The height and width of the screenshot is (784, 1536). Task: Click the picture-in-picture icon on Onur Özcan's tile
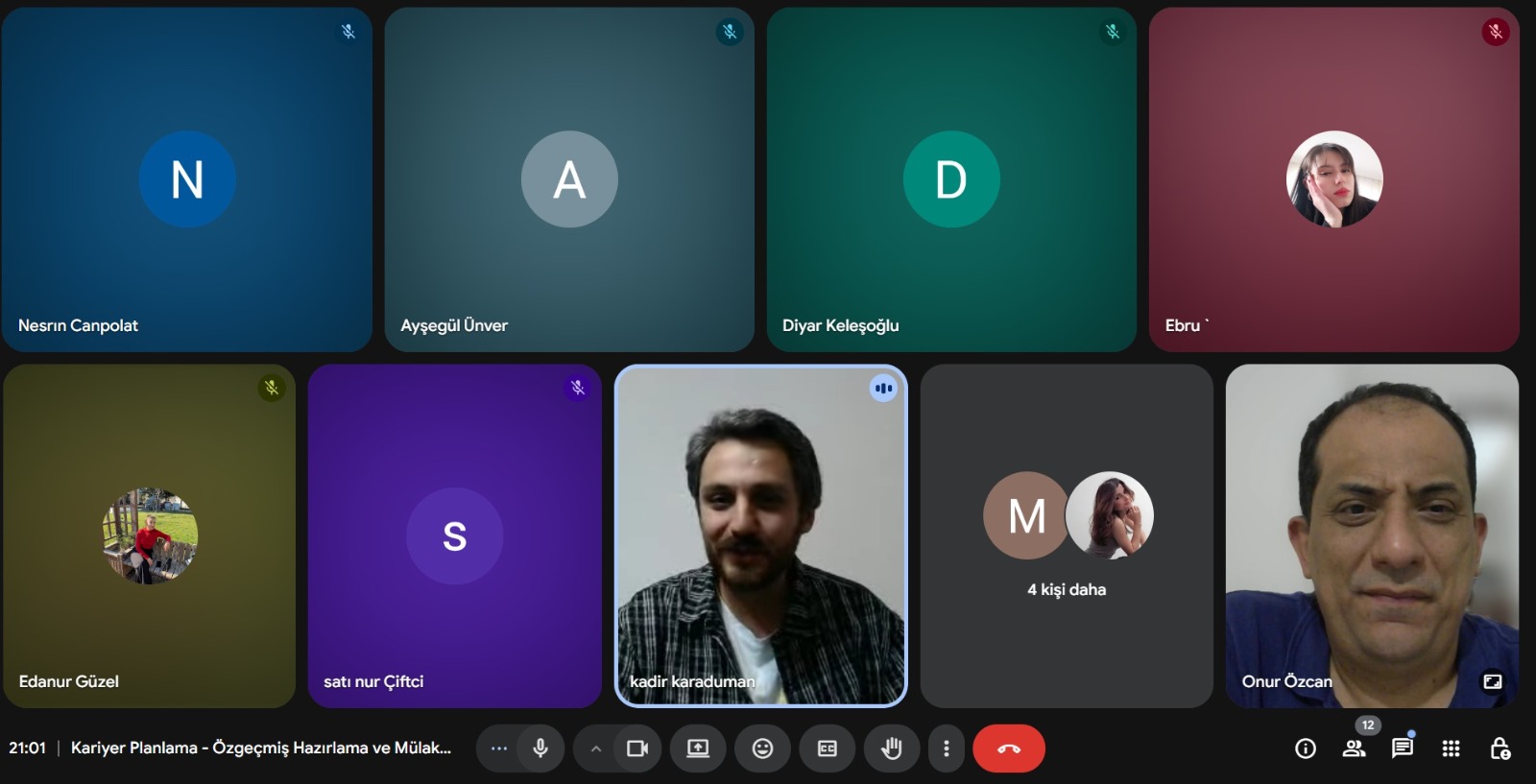1493,681
